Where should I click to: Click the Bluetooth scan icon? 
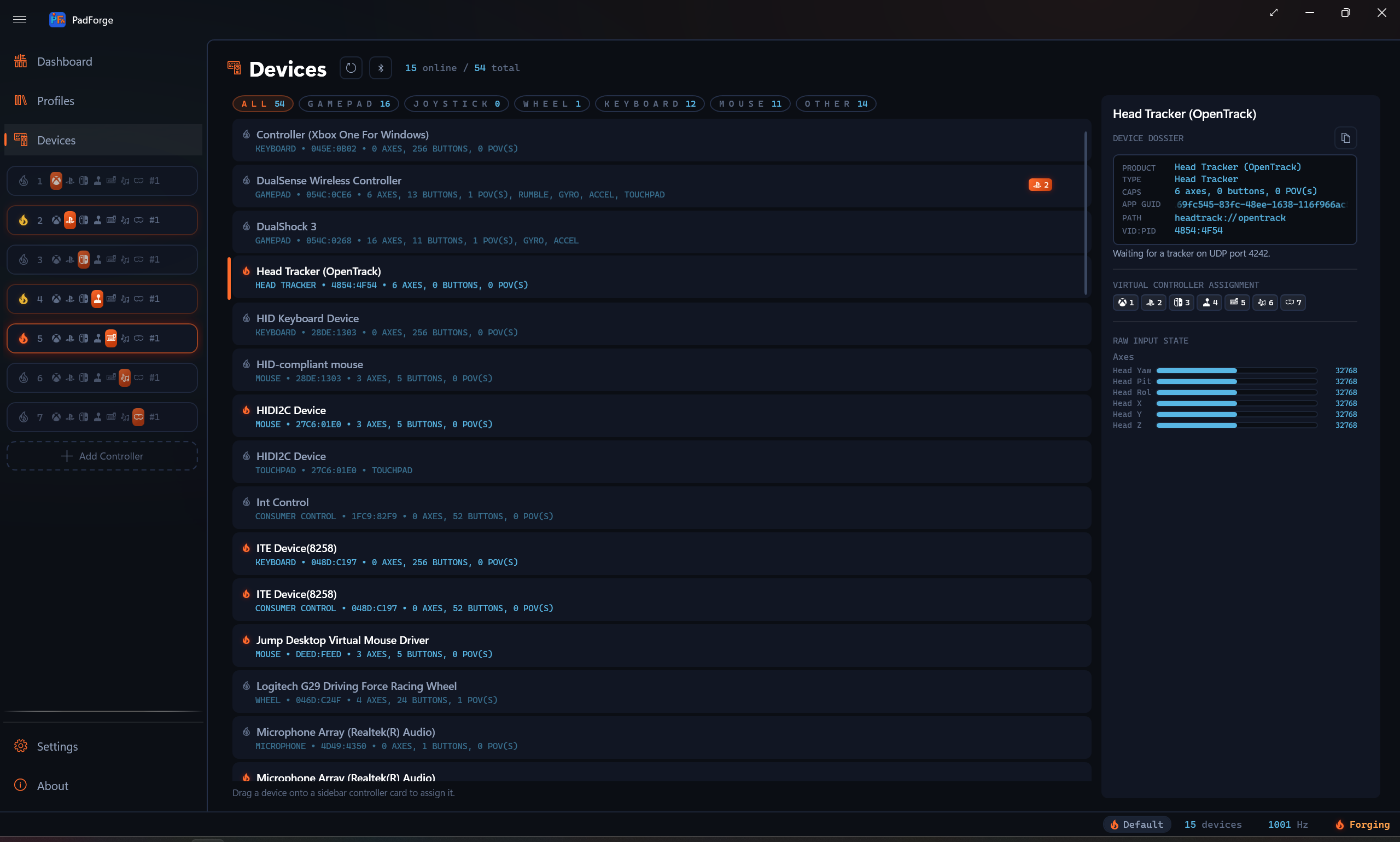(x=381, y=68)
